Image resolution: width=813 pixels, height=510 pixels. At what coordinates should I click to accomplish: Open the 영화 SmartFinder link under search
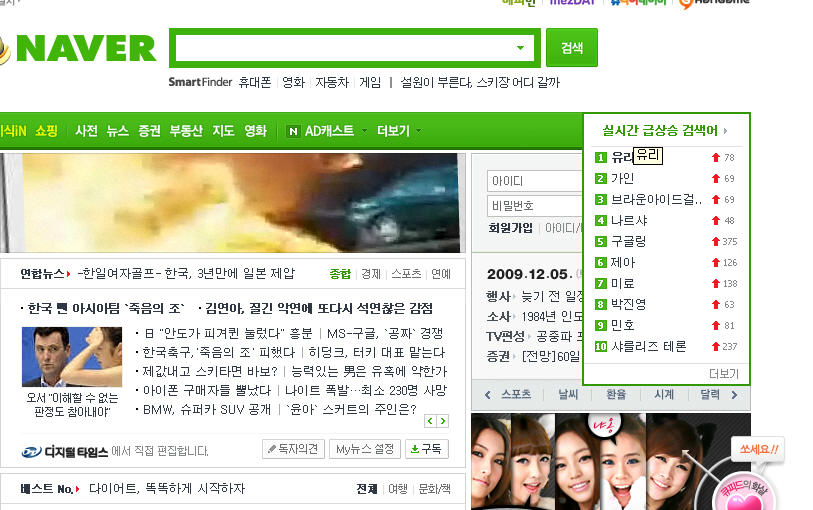coord(293,82)
